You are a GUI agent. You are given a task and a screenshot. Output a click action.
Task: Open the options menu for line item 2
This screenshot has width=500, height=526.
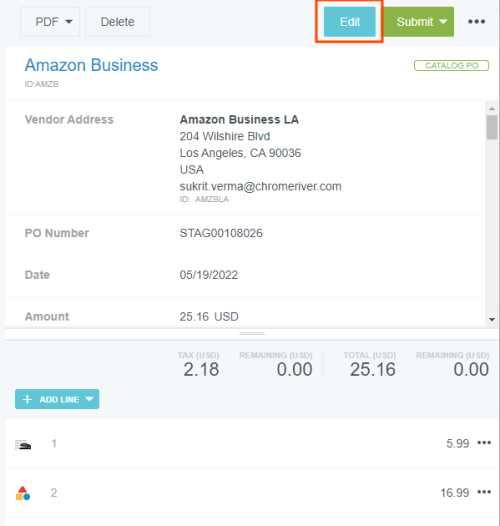484,492
